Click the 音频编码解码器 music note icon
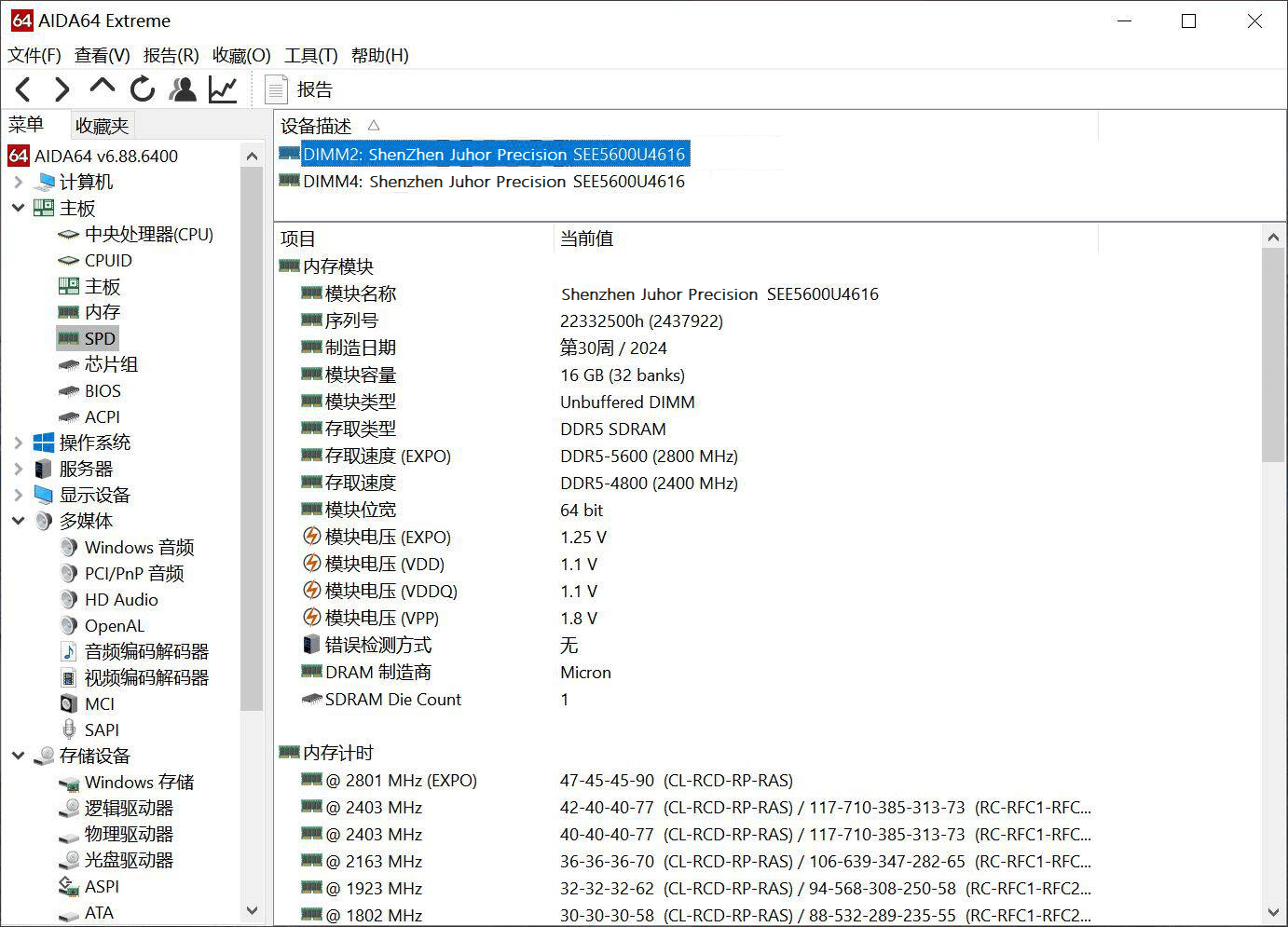The width and height of the screenshot is (1288, 927). click(x=68, y=651)
